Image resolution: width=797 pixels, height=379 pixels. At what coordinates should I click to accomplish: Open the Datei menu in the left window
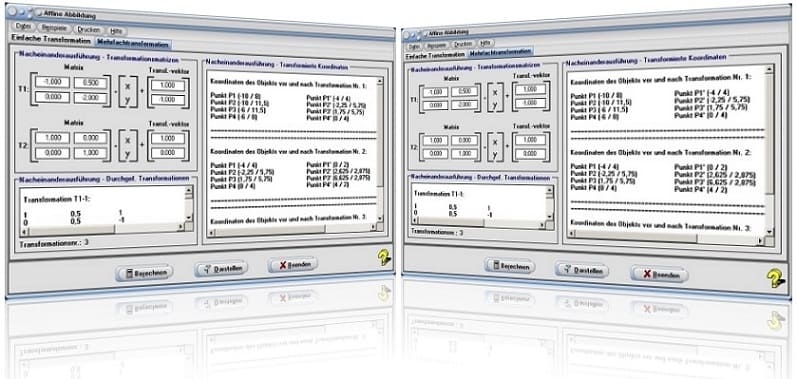point(23,25)
